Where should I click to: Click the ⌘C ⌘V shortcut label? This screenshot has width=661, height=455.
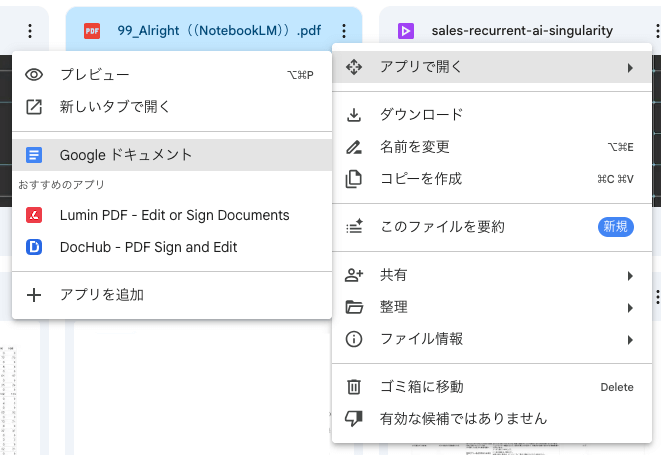pos(615,179)
